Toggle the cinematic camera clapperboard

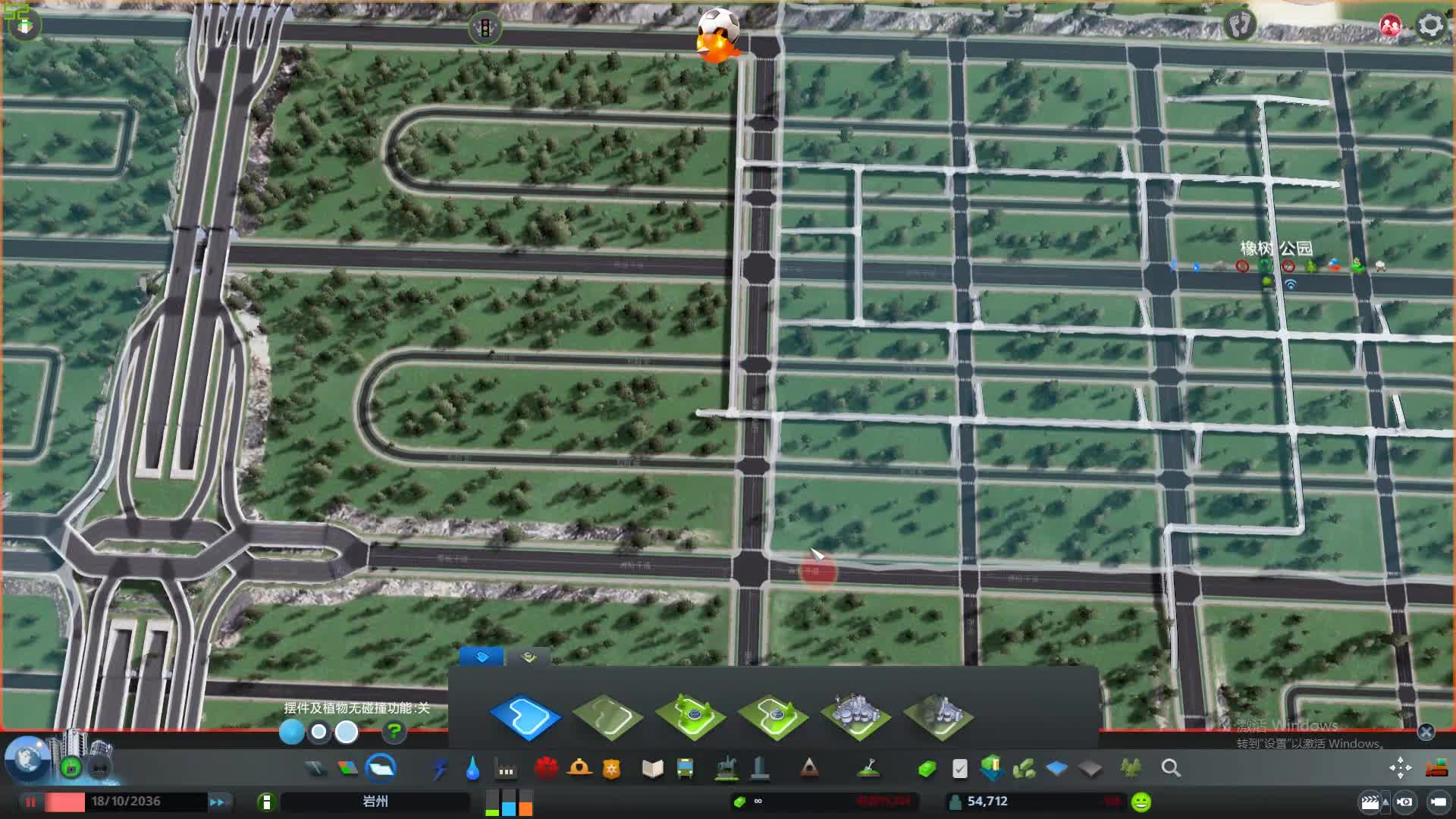click(x=1370, y=802)
